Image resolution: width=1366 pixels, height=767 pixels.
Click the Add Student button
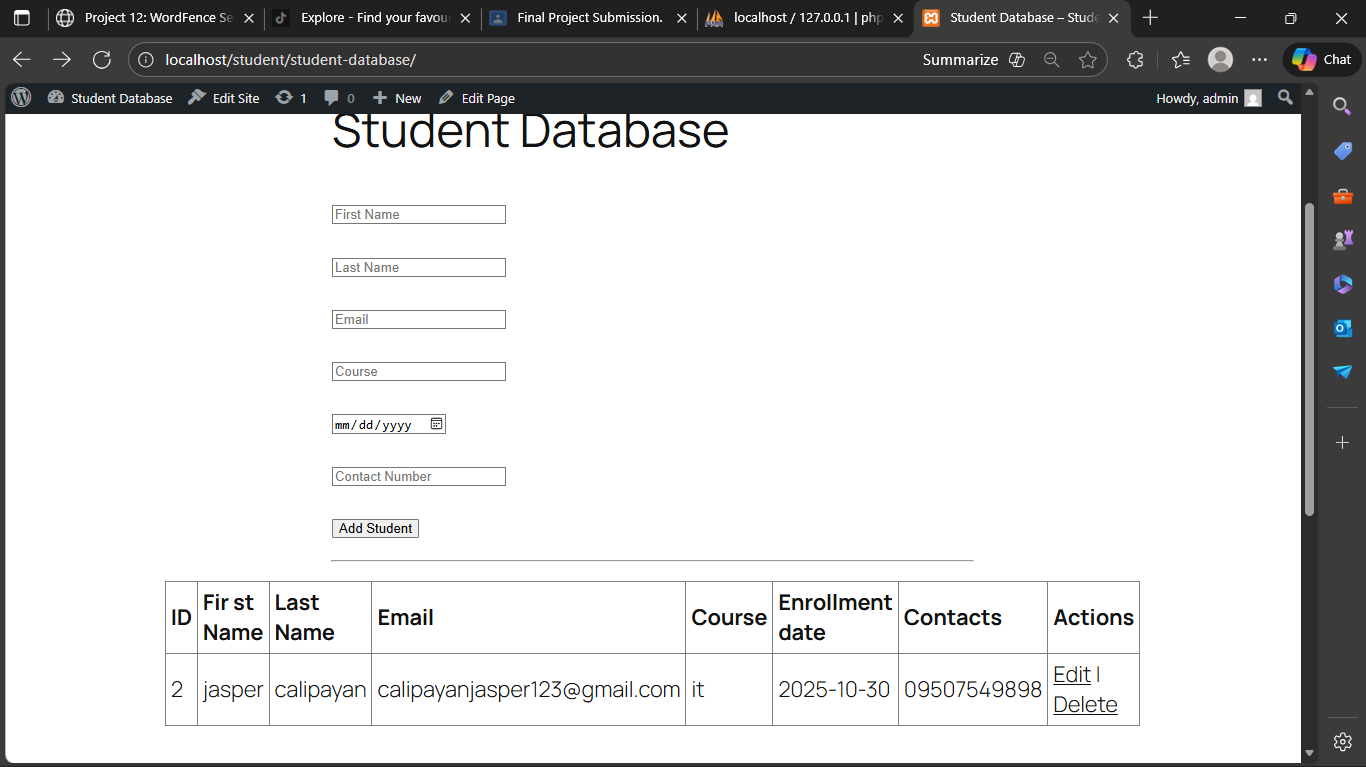click(x=375, y=528)
